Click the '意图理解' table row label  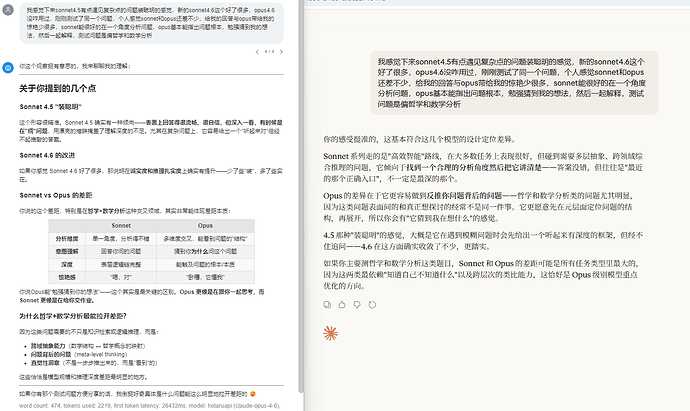click(x=67, y=252)
